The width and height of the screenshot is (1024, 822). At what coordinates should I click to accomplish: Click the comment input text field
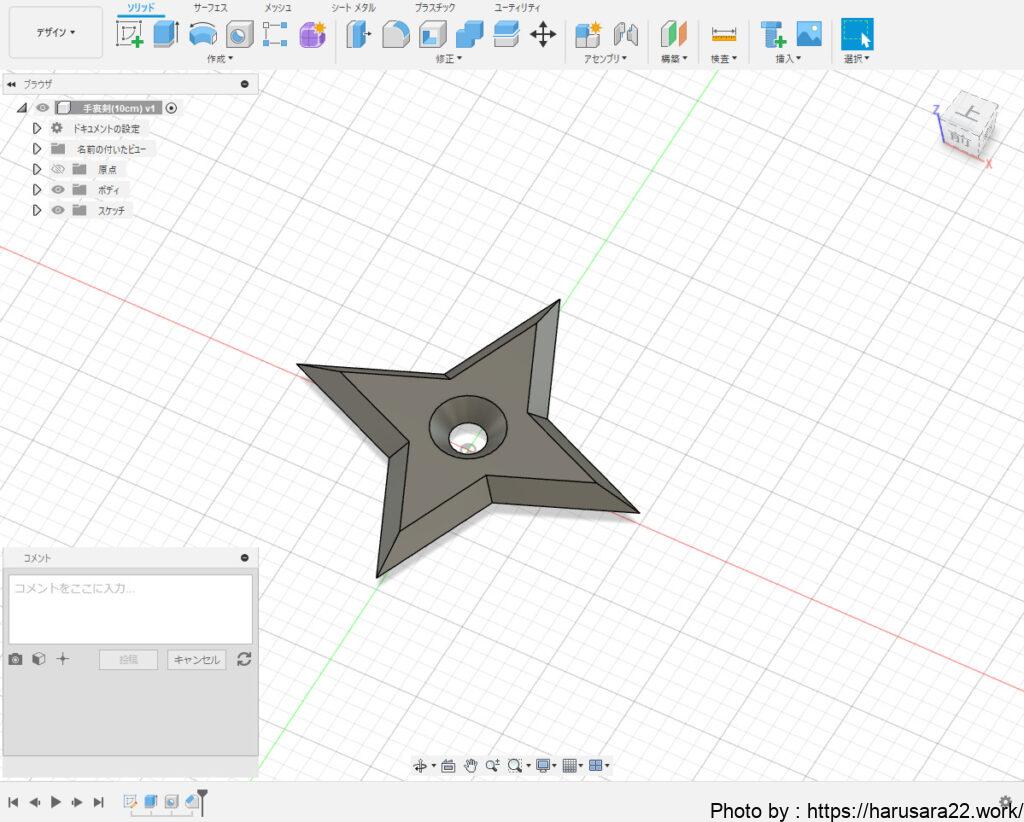coord(130,608)
